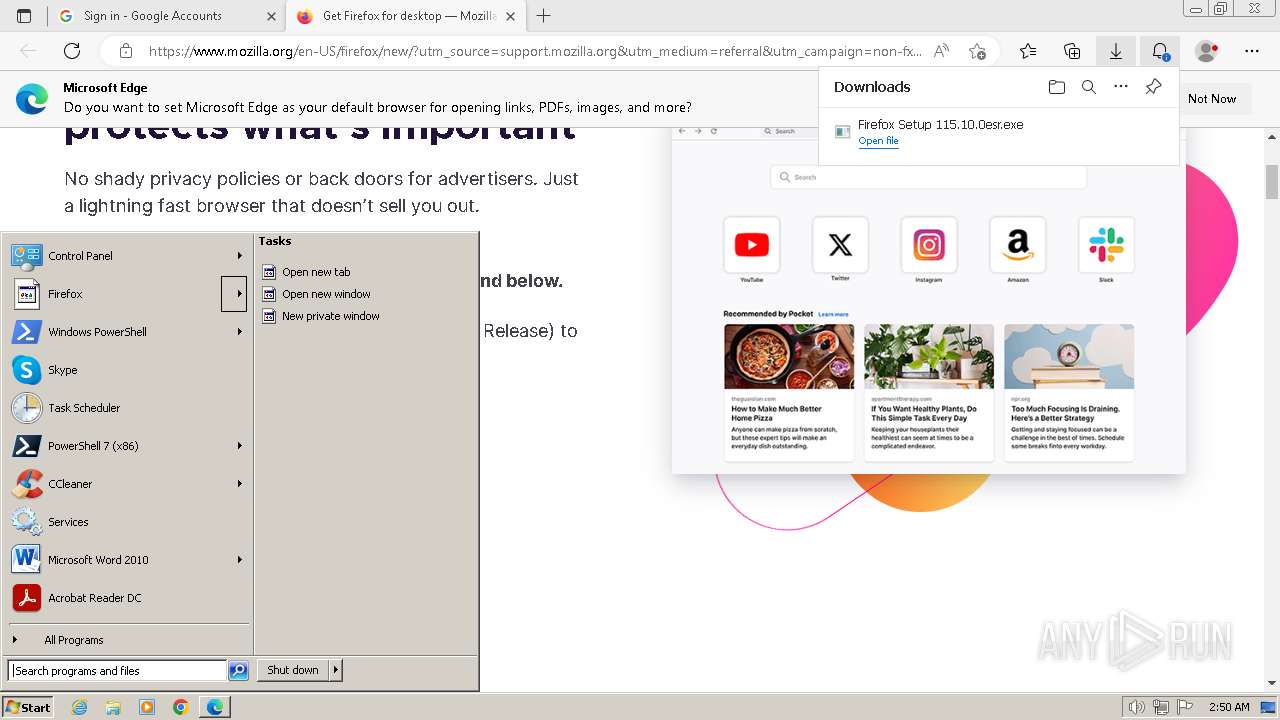Toggle Read aloud in address bar
Viewport: 1280px width, 720px height.
941,51
